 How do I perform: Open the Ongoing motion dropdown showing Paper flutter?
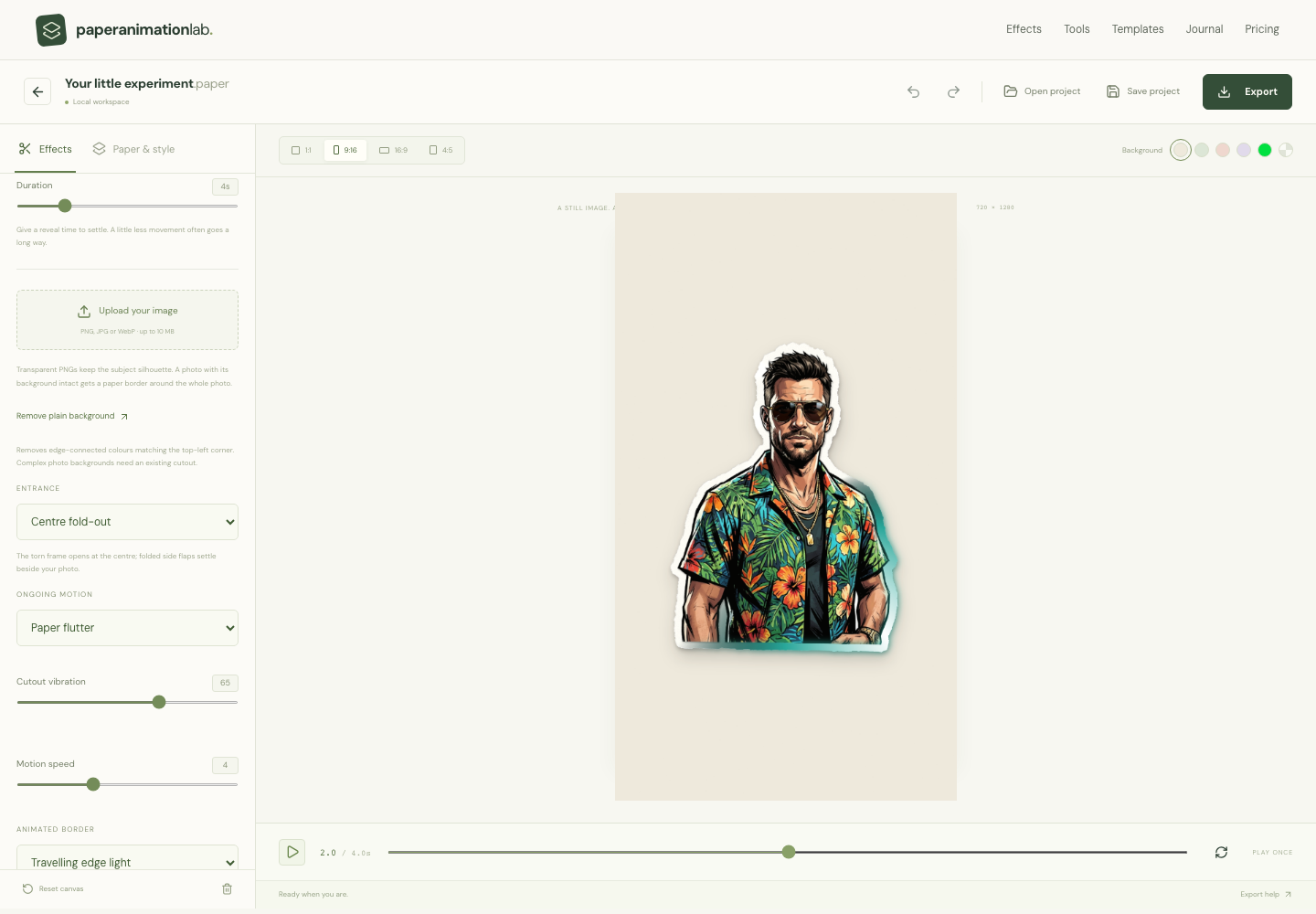[127, 628]
